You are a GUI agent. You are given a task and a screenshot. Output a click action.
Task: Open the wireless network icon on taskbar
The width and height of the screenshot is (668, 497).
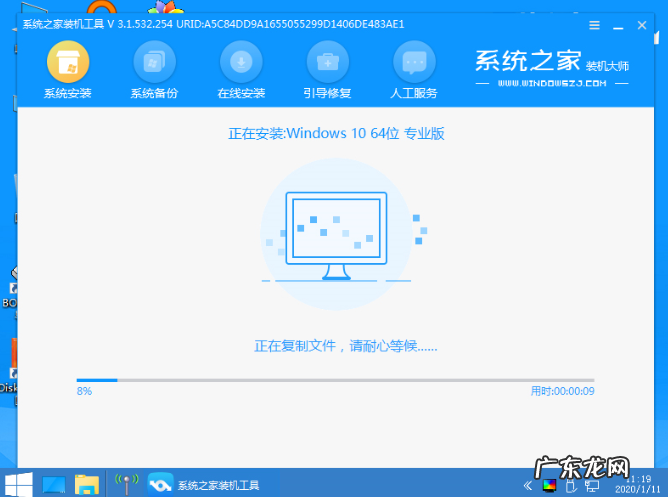pyautogui.click(x=127, y=484)
